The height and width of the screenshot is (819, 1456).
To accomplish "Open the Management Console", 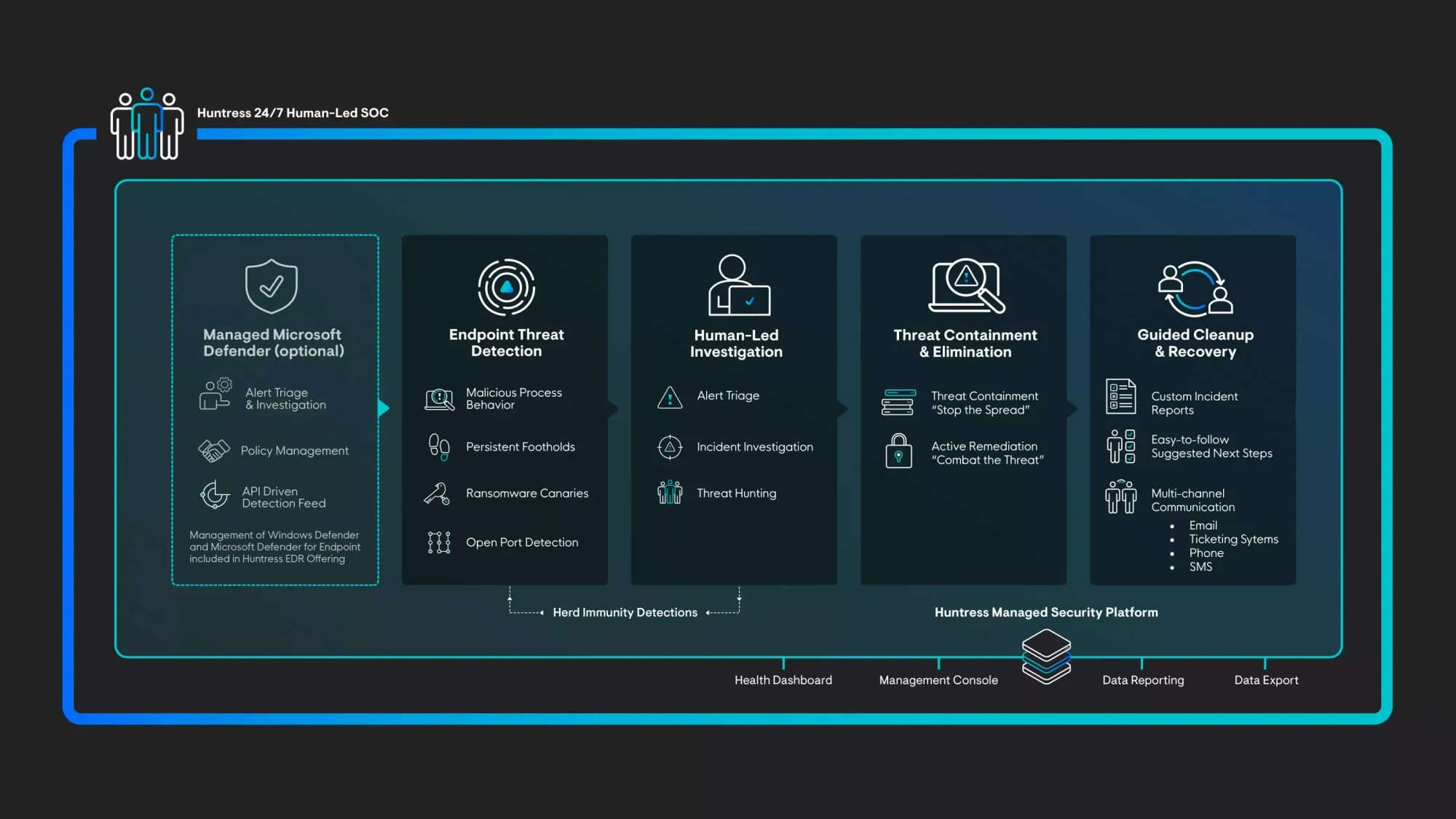I will point(938,680).
